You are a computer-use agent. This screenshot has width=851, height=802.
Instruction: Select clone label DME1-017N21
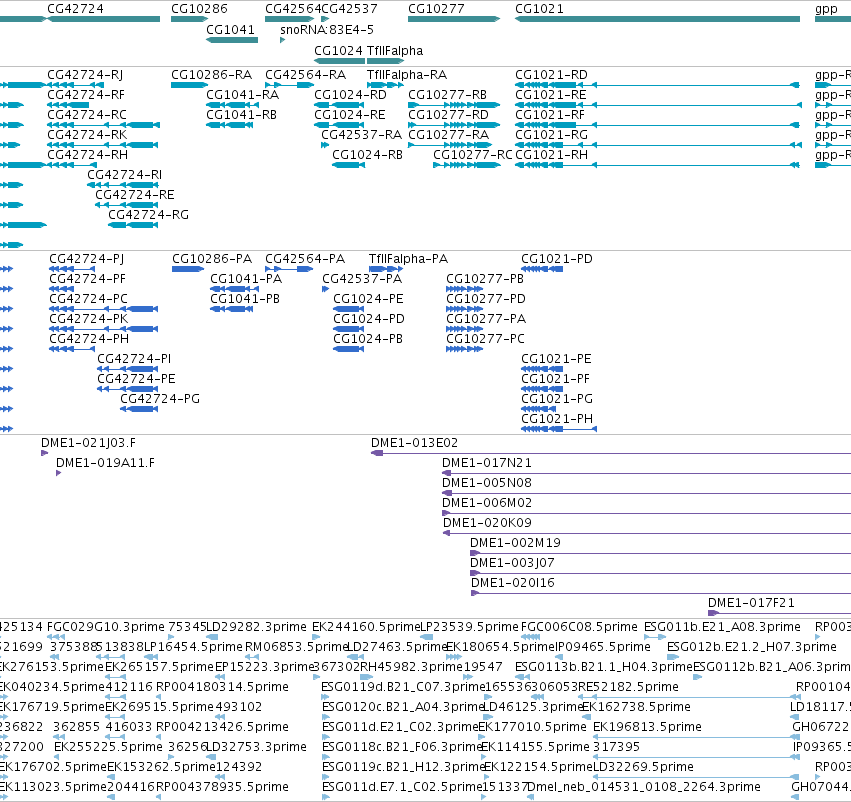click(487, 463)
